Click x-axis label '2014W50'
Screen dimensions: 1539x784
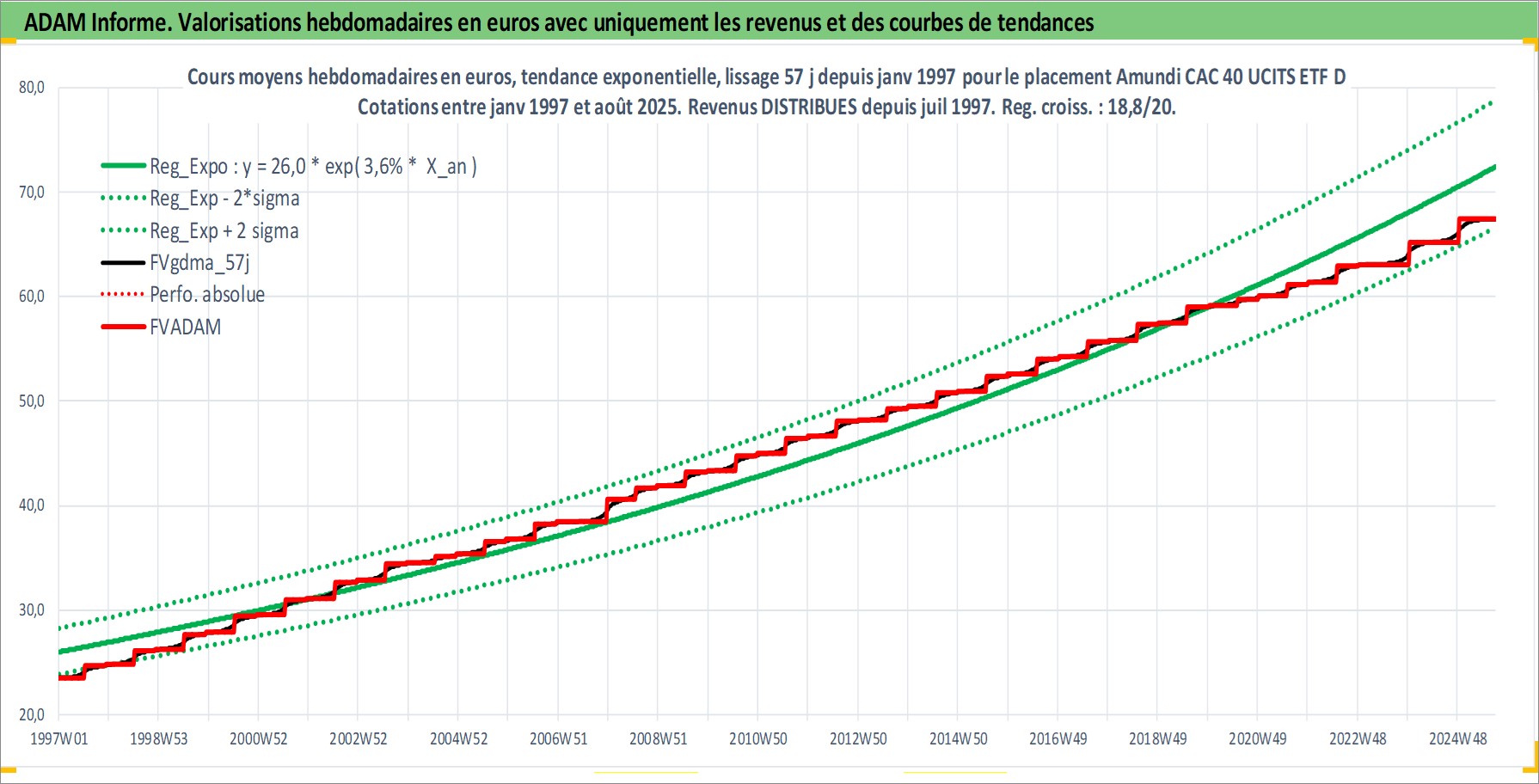coord(958,739)
